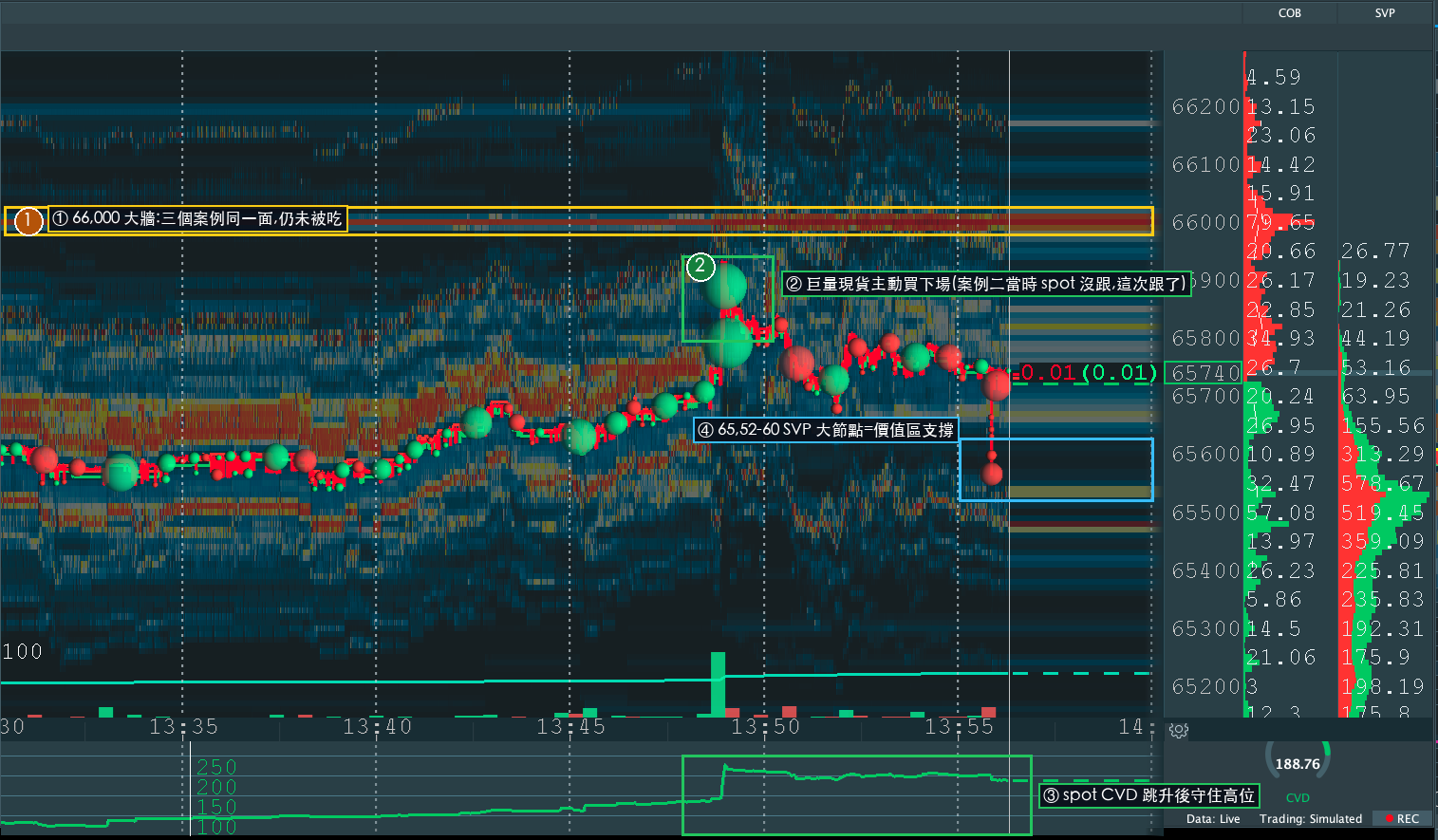Toggle the REC recording status
1438x840 pixels.
tap(1402, 818)
